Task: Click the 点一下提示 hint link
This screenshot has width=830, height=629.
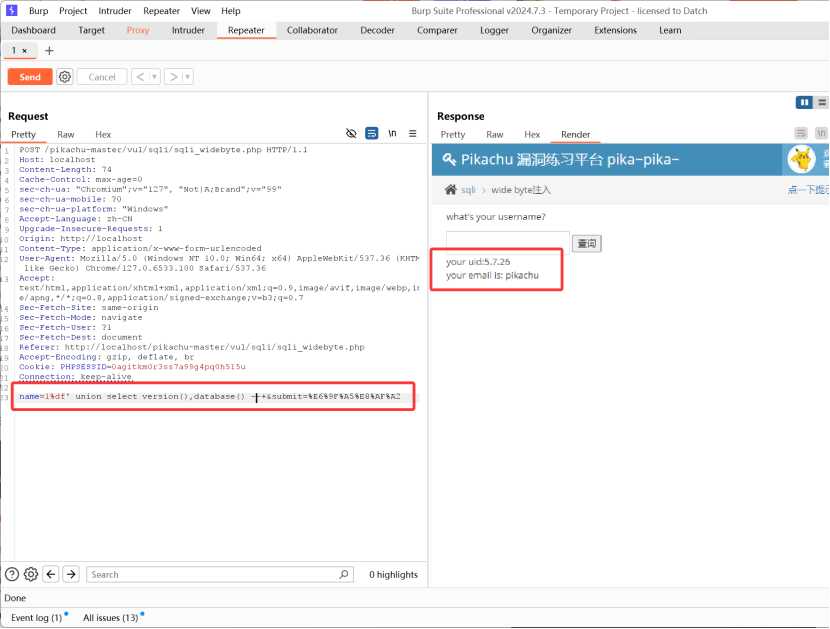Action: tap(808, 190)
